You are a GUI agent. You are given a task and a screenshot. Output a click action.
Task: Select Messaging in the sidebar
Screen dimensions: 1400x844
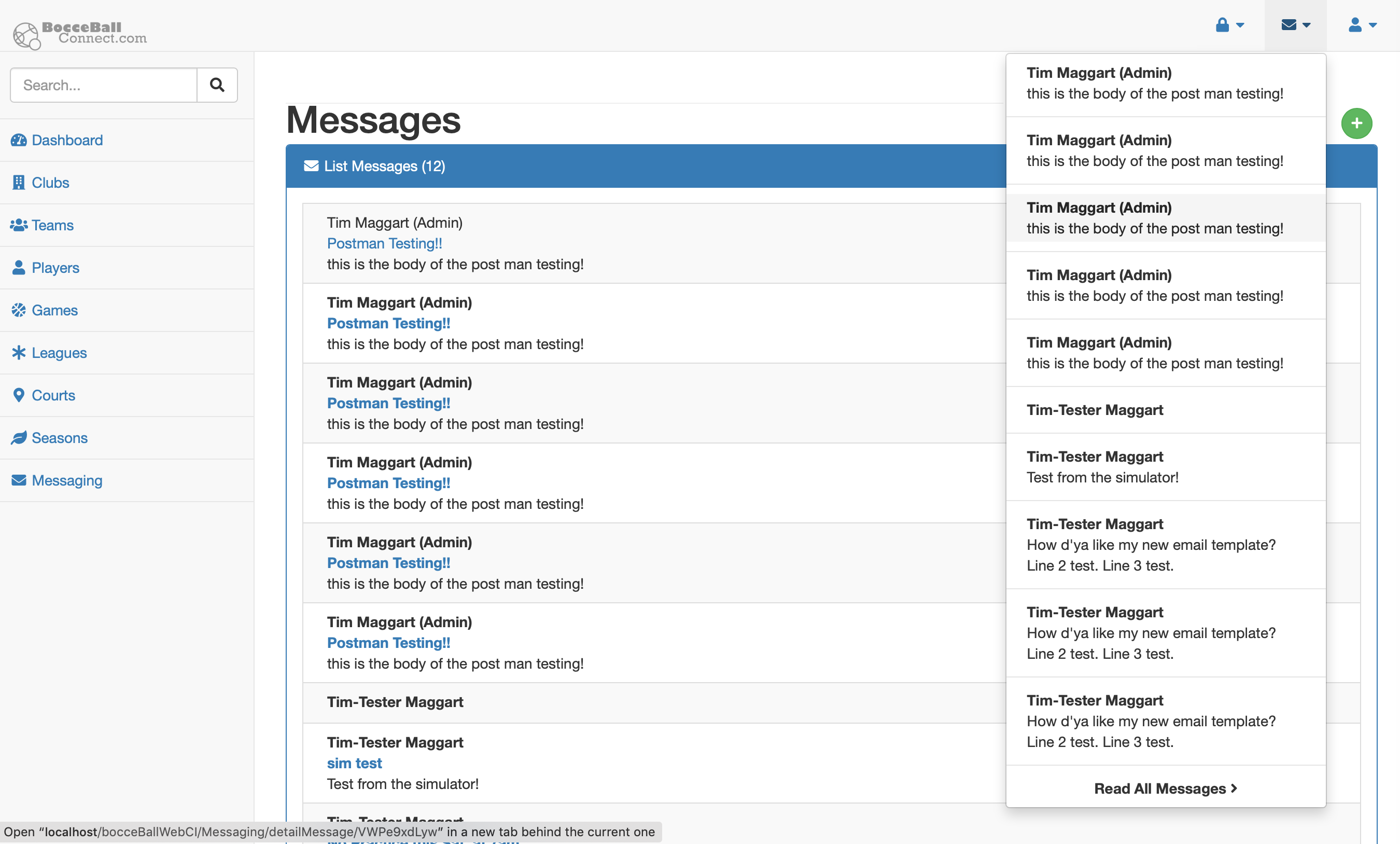click(66, 480)
